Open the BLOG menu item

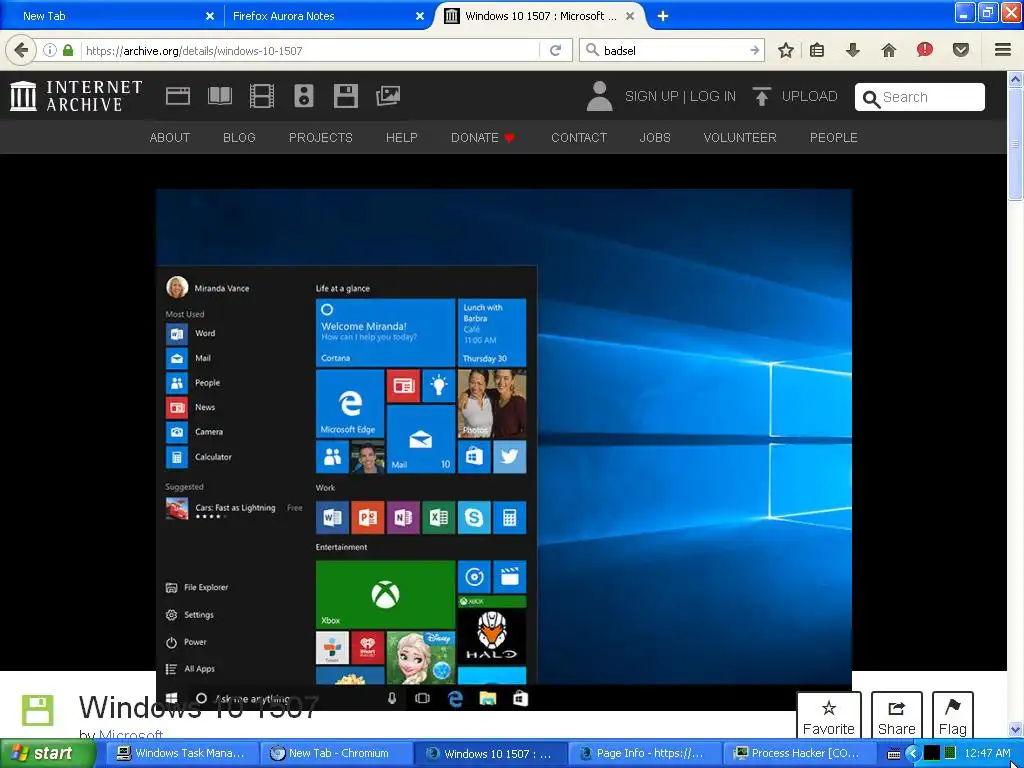pyautogui.click(x=239, y=138)
